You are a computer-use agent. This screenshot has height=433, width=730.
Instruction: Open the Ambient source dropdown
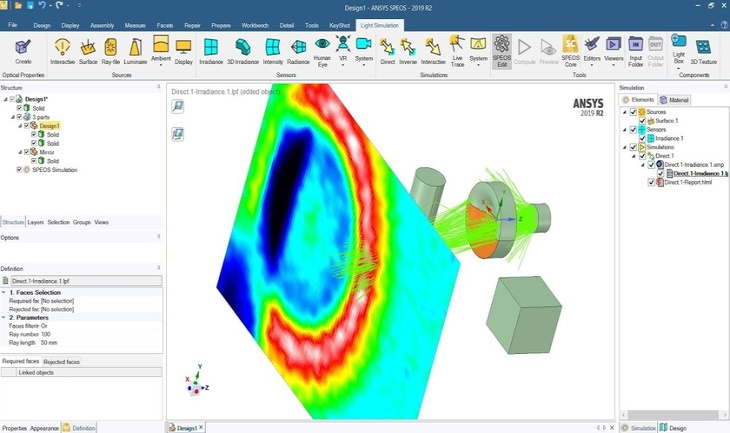pyautogui.click(x=161, y=65)
